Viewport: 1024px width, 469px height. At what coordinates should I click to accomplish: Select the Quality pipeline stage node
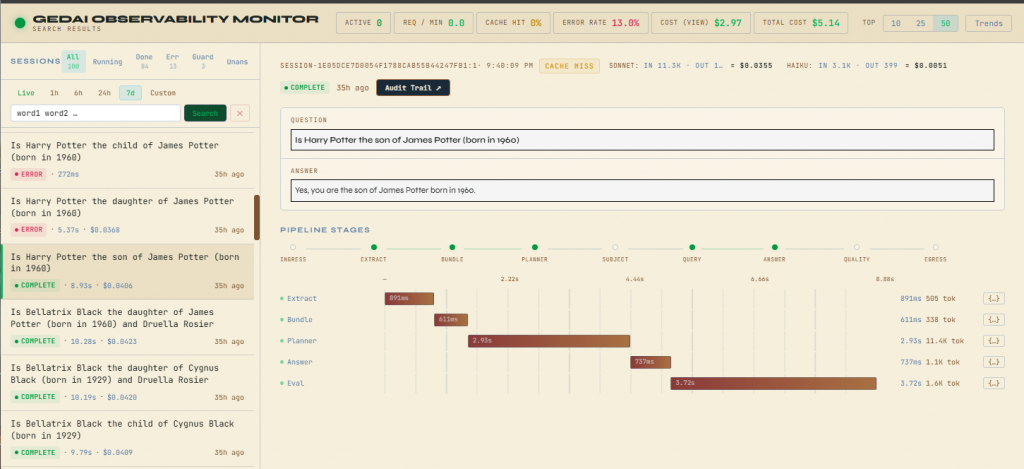(857, 248)
